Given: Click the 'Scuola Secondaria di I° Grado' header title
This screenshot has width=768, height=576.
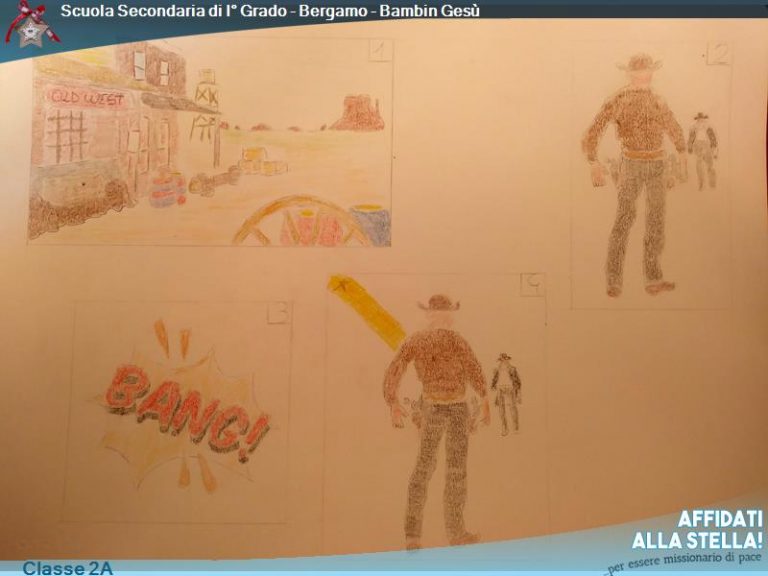Looking at the screenshot, I should tap(270, 11).
